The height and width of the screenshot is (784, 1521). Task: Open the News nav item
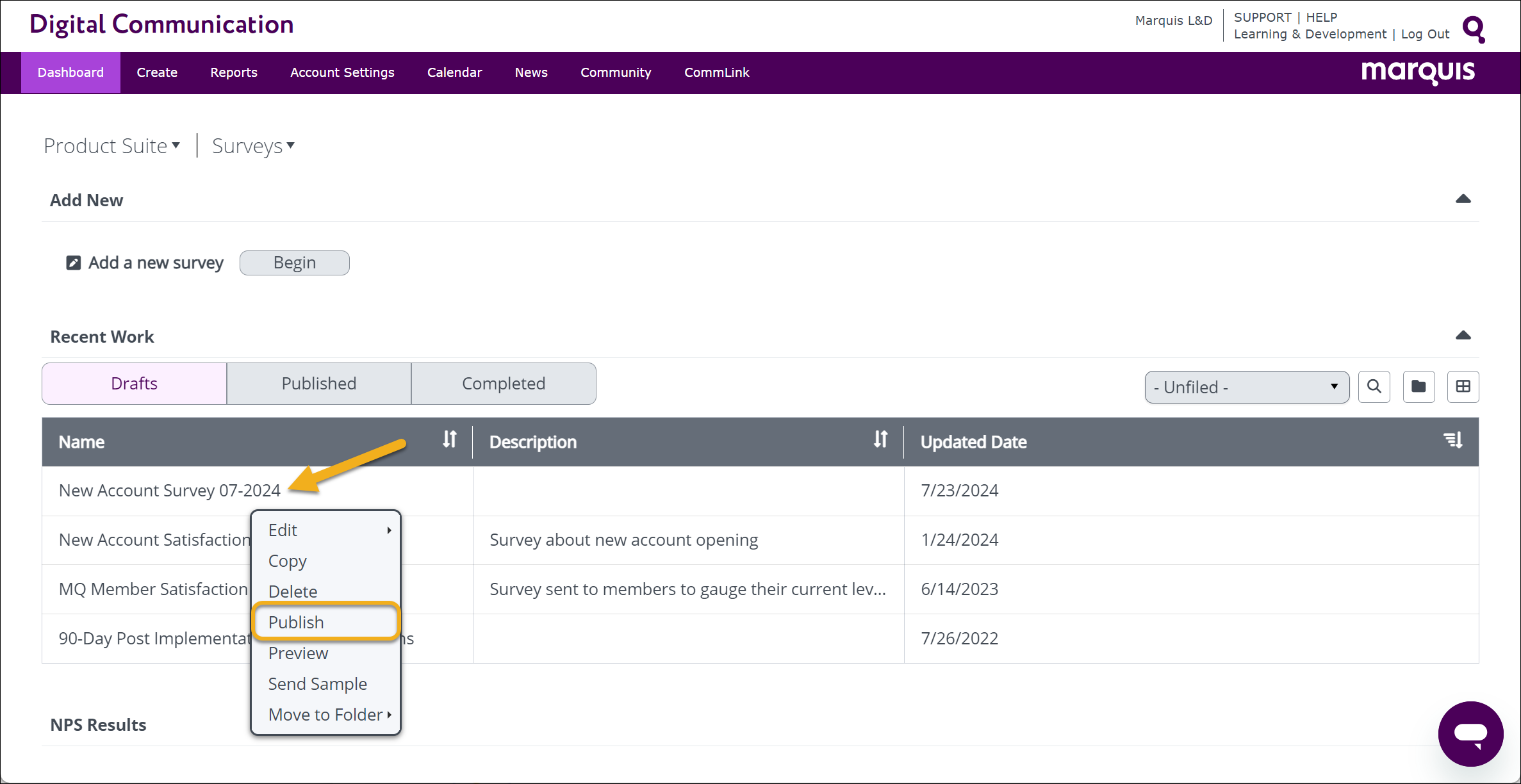pos(531,72)
